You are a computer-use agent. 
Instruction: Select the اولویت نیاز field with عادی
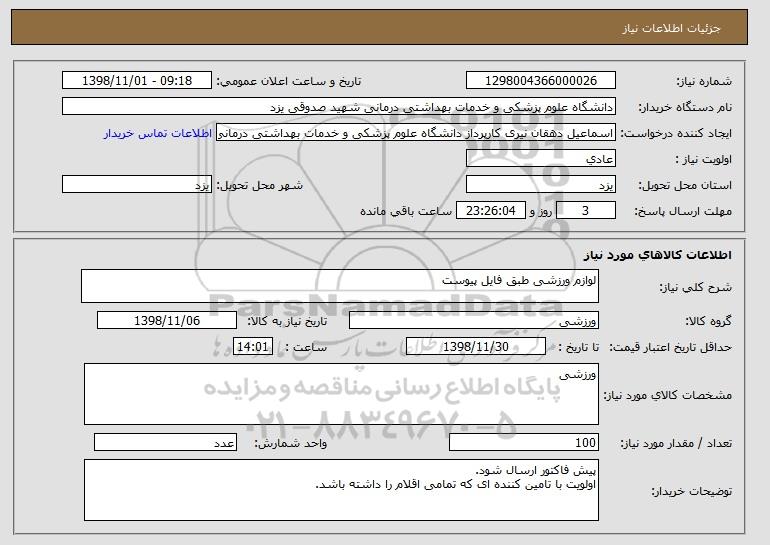pyautogui.click(x=541, y=159)
